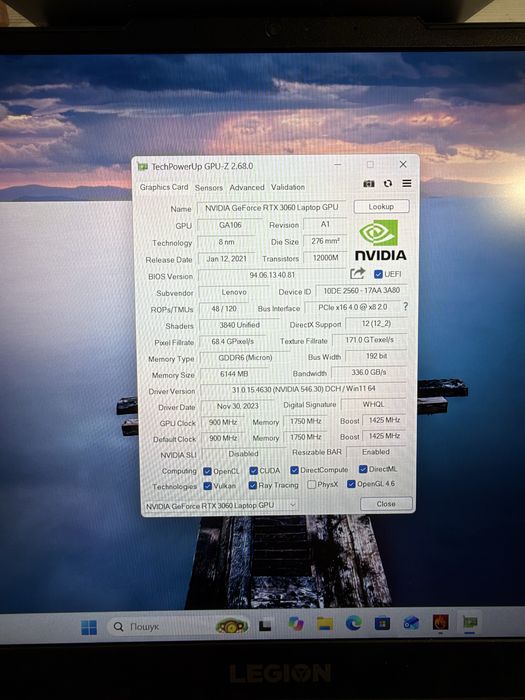Image resolution: width=525 pixels, height=700 pixels.
Task: Click the Subvendor value Lenovo
Action: [234, 292]
